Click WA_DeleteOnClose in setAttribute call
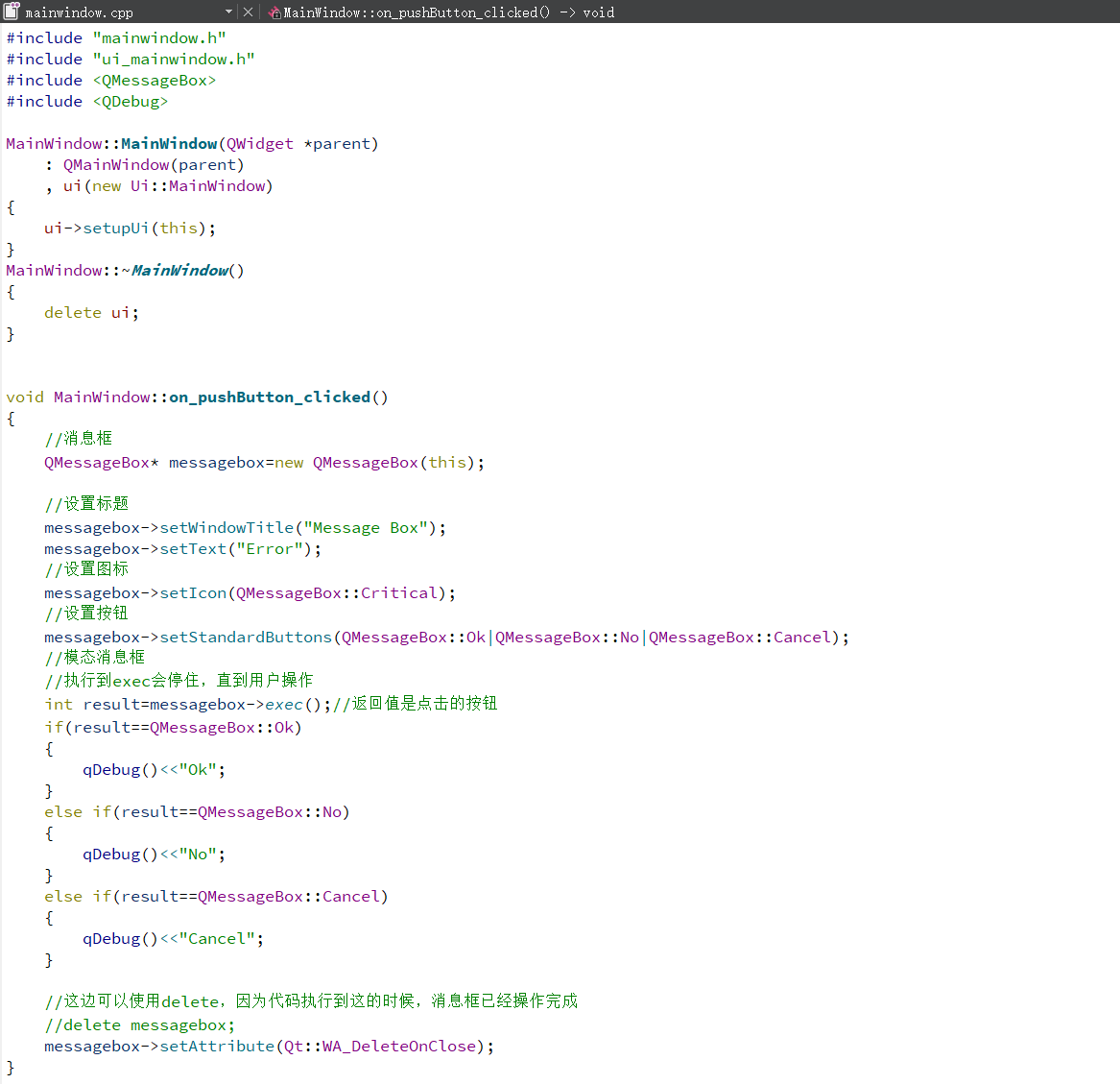This screenshot has height=1084, width=1120. pyautogui.click(x=398, y=1047)
